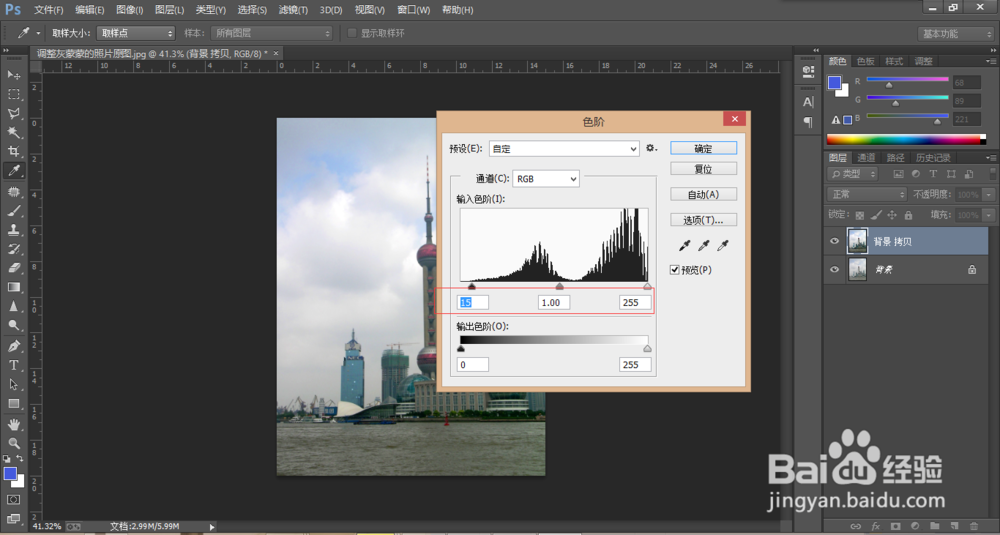The width and height of the screenshot is (1000, 535).
Task: Open the sample layers dropdown
Action: tap(272, 33)
